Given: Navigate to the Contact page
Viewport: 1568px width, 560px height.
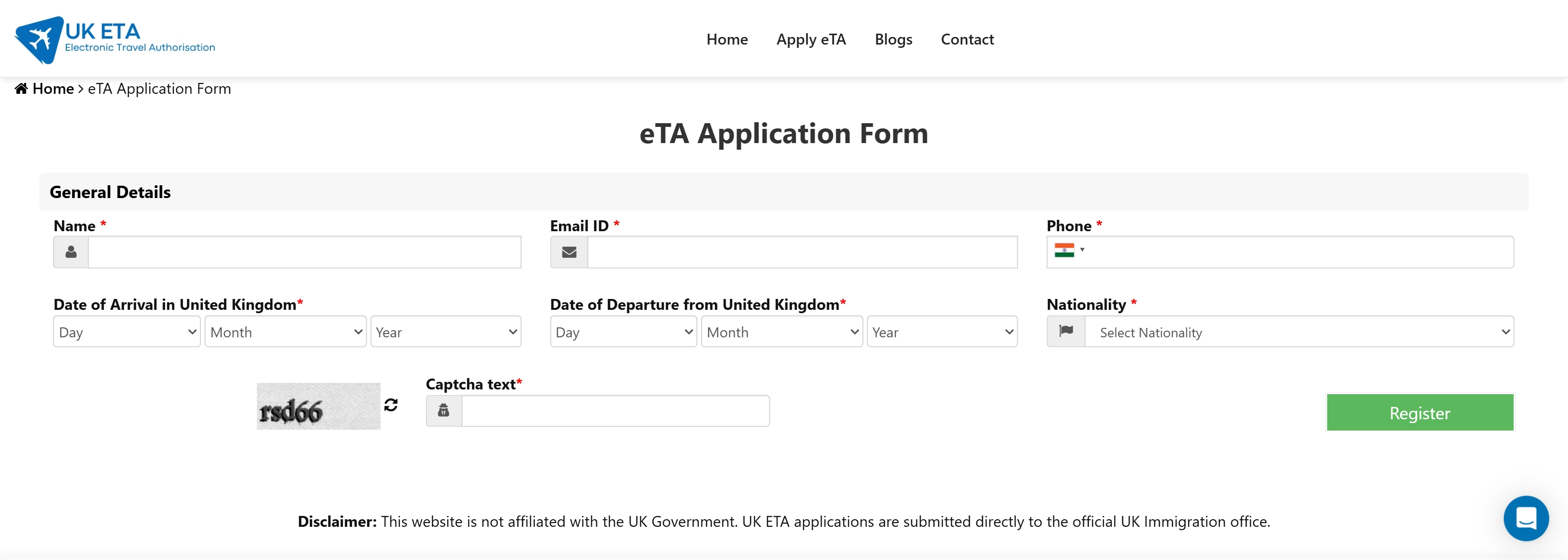Looking at the screenshot, I should coord(966,40).
